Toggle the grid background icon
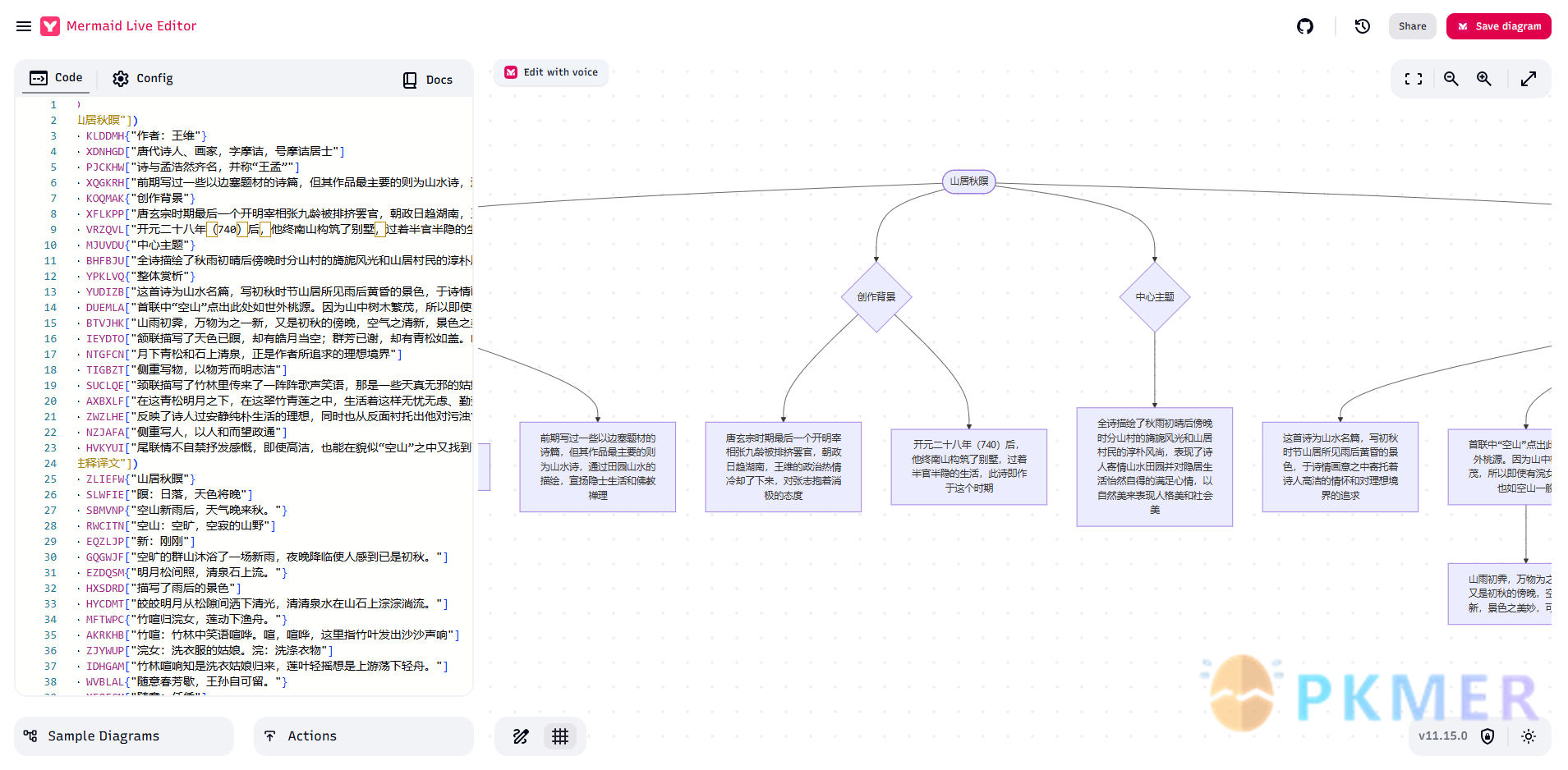 [x=560, y=736]
